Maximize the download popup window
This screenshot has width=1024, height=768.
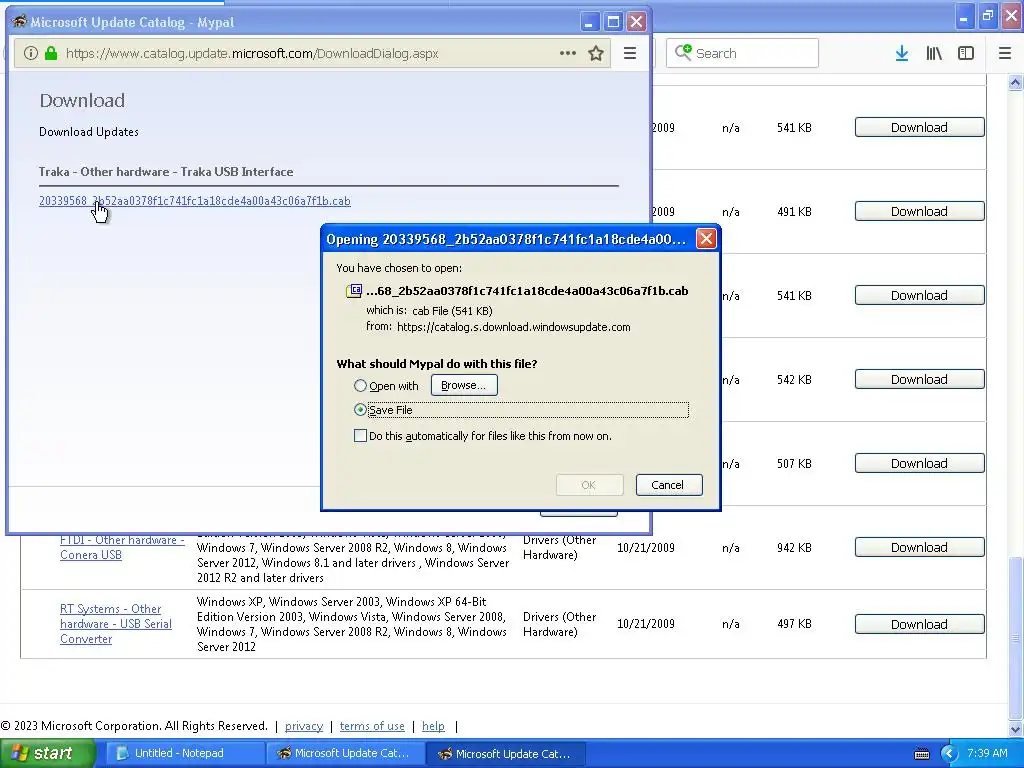[613, 22]
